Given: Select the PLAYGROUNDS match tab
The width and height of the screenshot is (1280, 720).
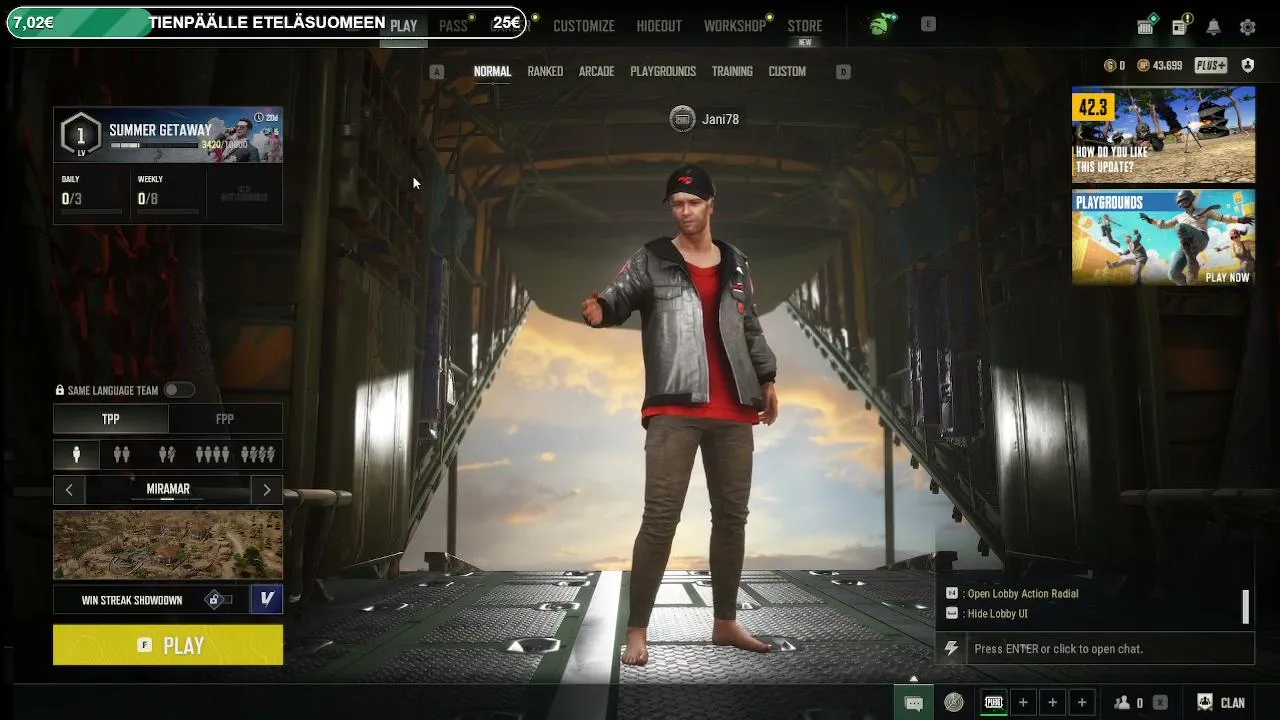Looking at the screenshot, I should 663,71.
